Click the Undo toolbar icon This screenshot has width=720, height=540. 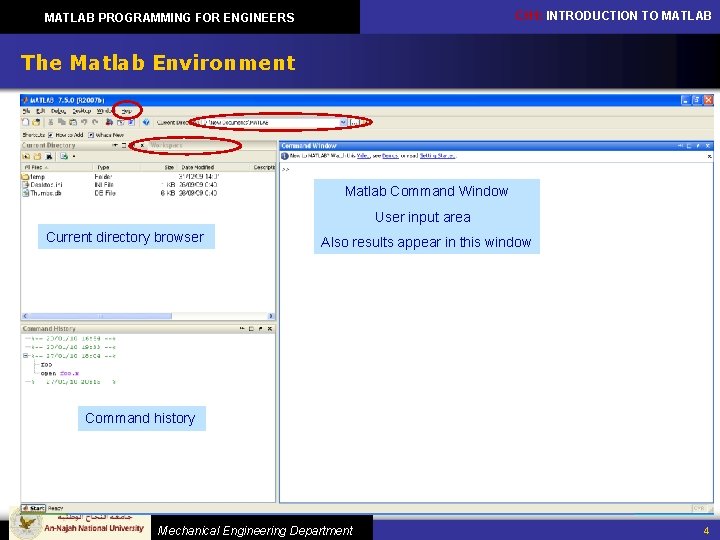(x=84, y=123)
